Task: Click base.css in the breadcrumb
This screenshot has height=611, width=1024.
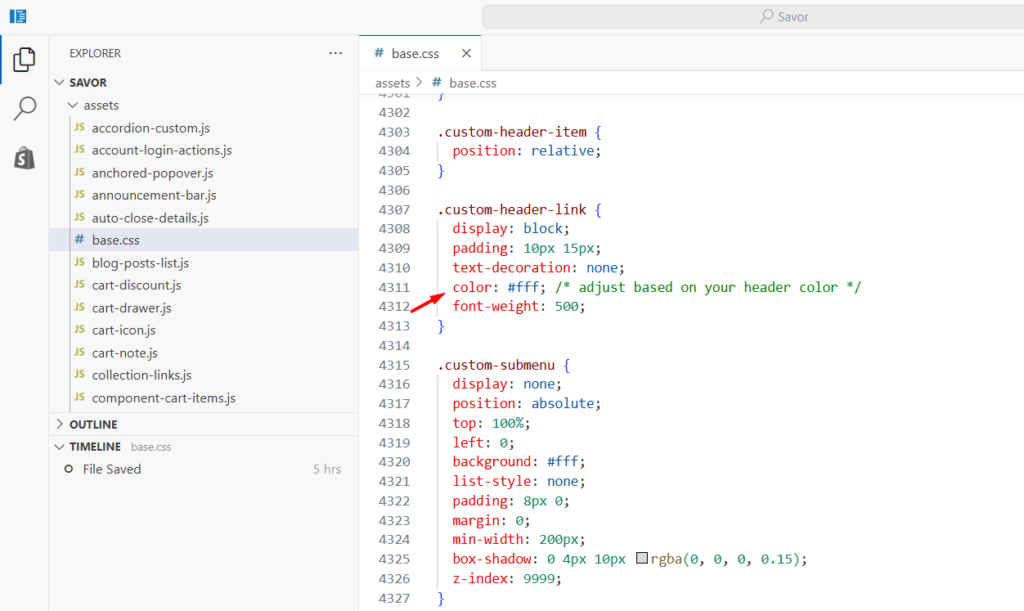Action: 472,83
